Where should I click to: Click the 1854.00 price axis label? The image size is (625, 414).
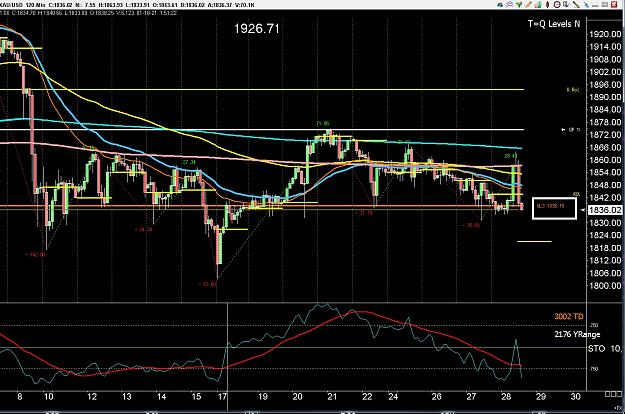click(605, 173)
